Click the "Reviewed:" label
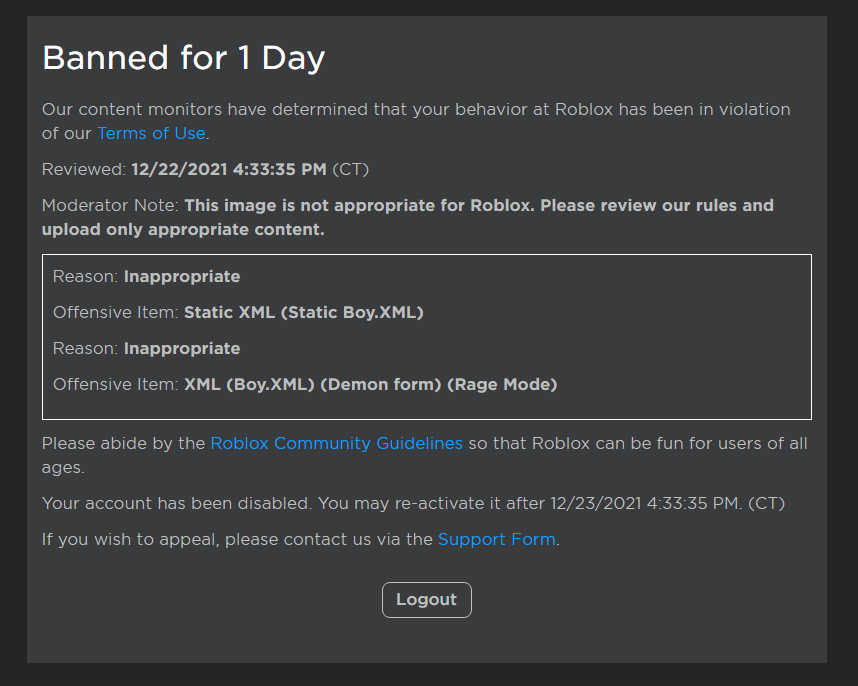 click(x=84, y=169)
